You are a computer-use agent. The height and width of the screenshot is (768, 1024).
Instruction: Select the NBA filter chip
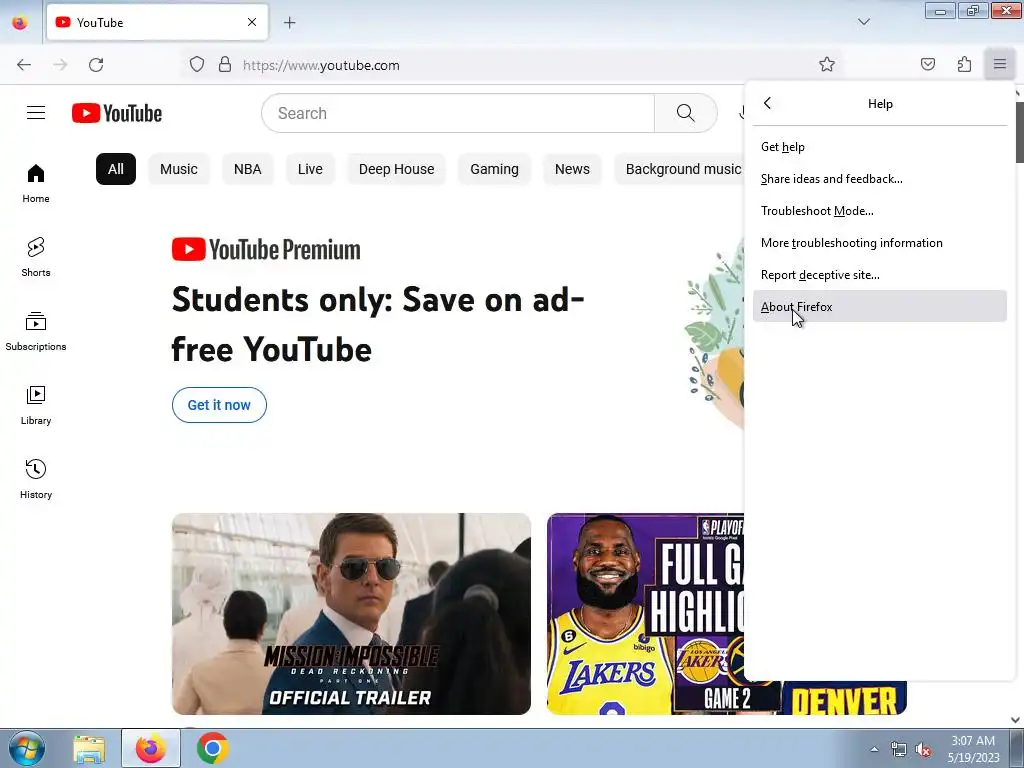(248, 169)
